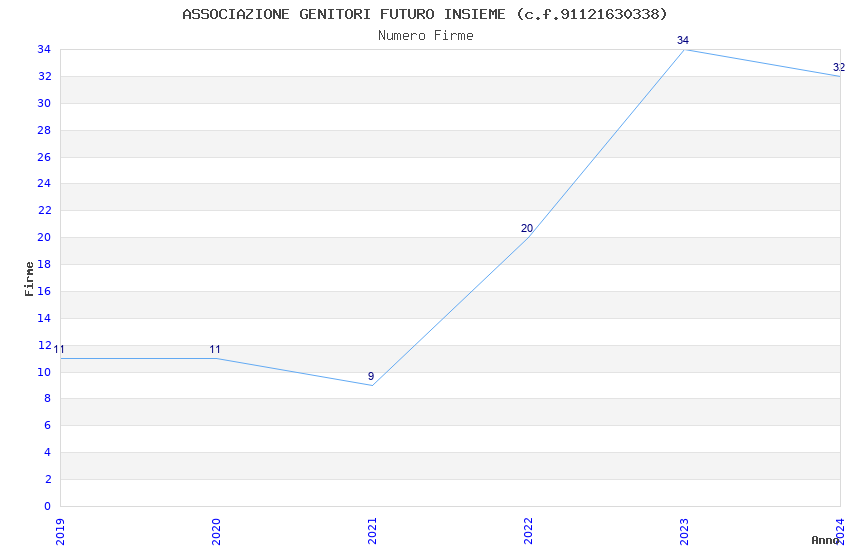850x550 pixels.
Task: Click the y-axis value 10
Action: pos(44,372)
